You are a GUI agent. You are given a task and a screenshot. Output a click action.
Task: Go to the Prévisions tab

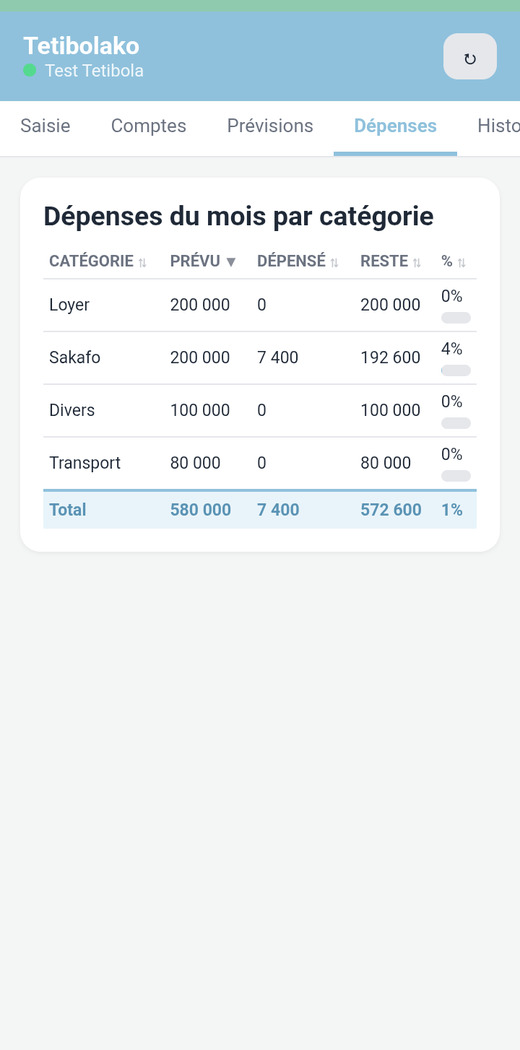click(x=270, y=126)
